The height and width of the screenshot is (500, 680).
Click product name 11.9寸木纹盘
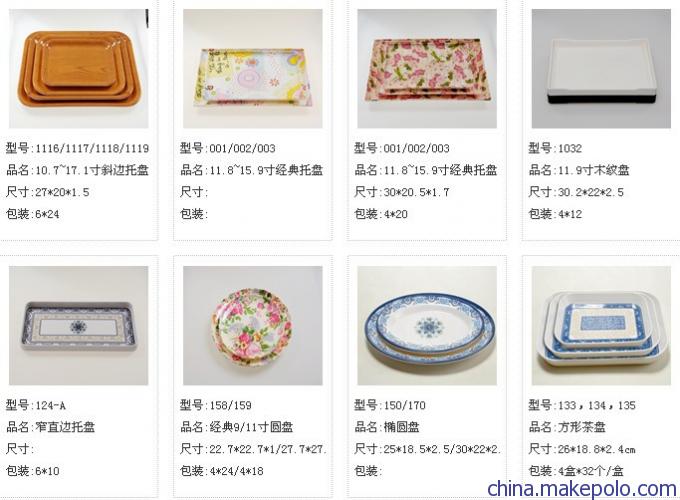pyautogui.click(x=594, y=170)
